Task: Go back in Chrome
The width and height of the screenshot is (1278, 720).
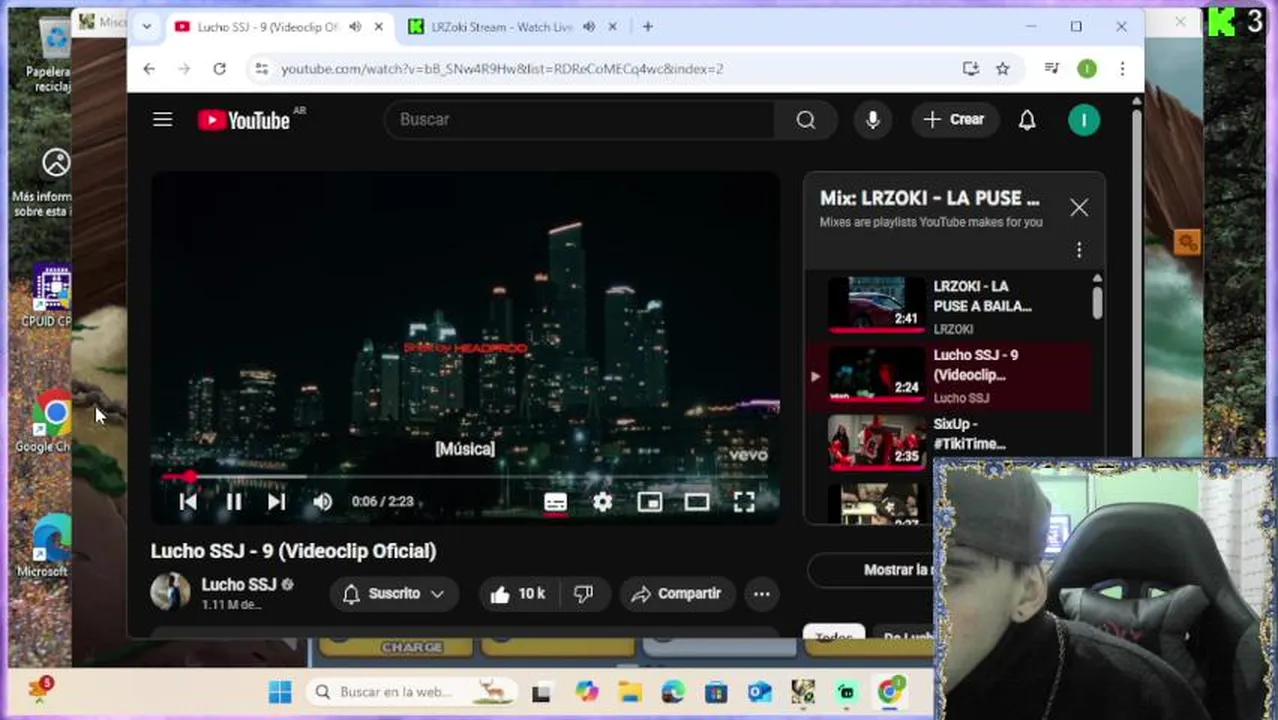Action: pos(149,69)
